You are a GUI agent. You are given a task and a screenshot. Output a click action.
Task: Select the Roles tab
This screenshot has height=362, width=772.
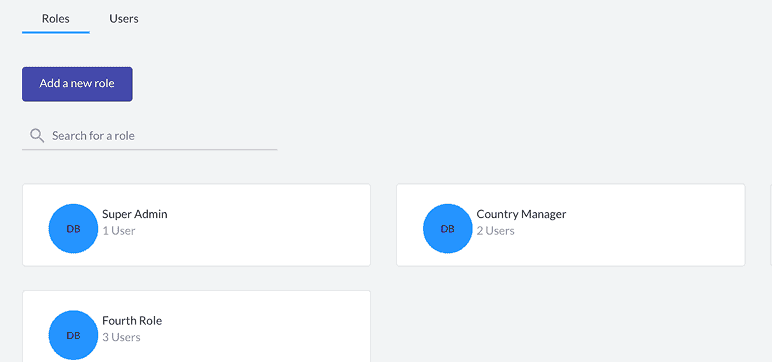coord(56,19)
